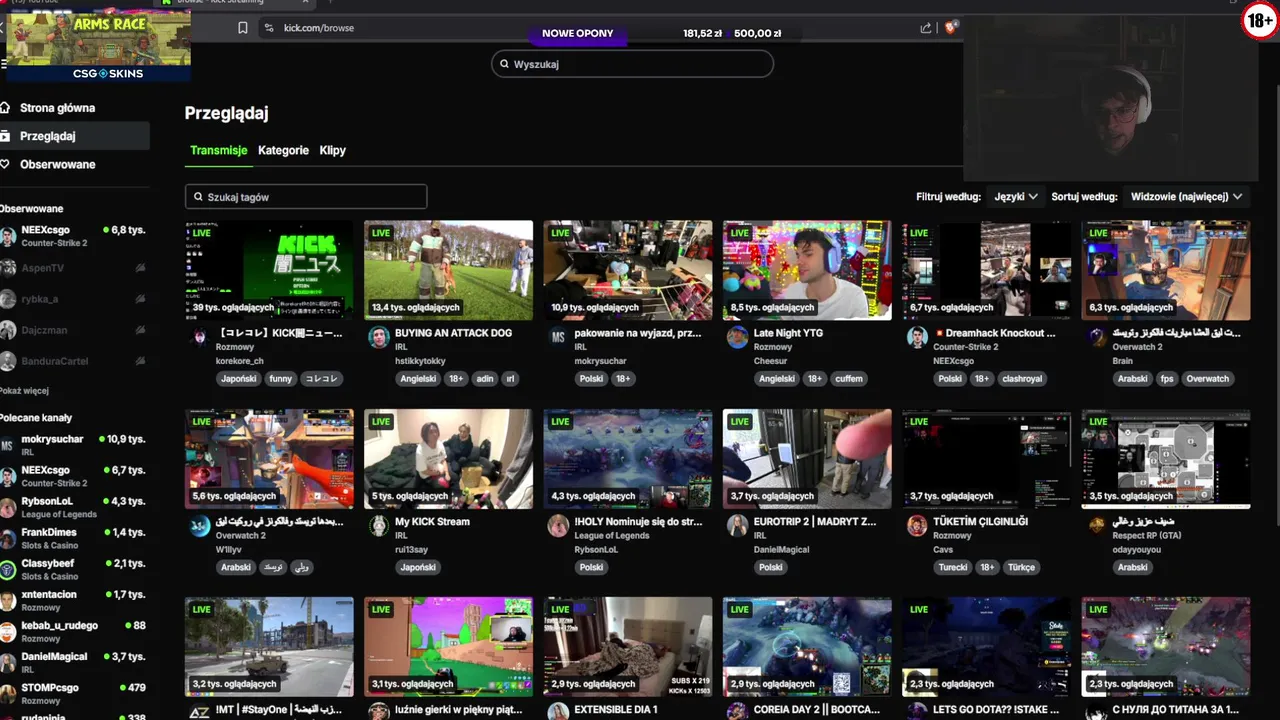Open the KICK news stream thumbnail
This screenshot has width=1280, height=720.
click(x=269, y=270)
